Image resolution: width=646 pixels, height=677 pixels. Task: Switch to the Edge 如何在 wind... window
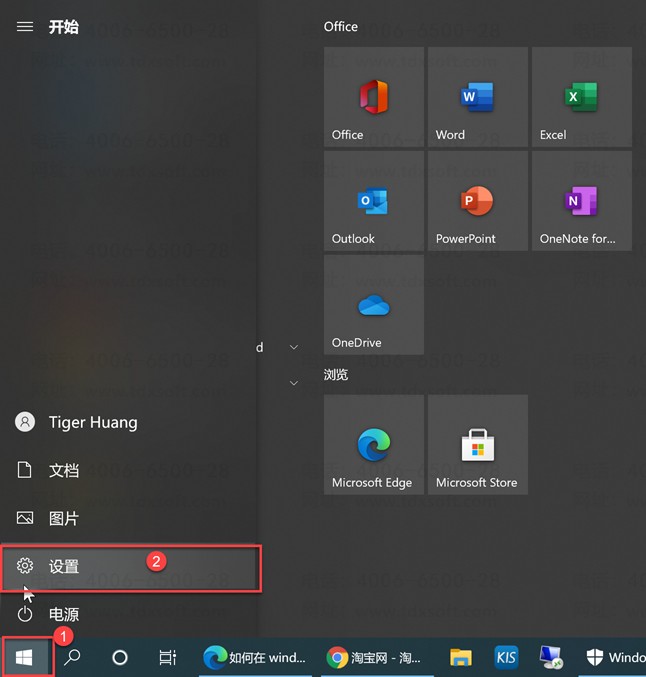[x=255, y=658]
